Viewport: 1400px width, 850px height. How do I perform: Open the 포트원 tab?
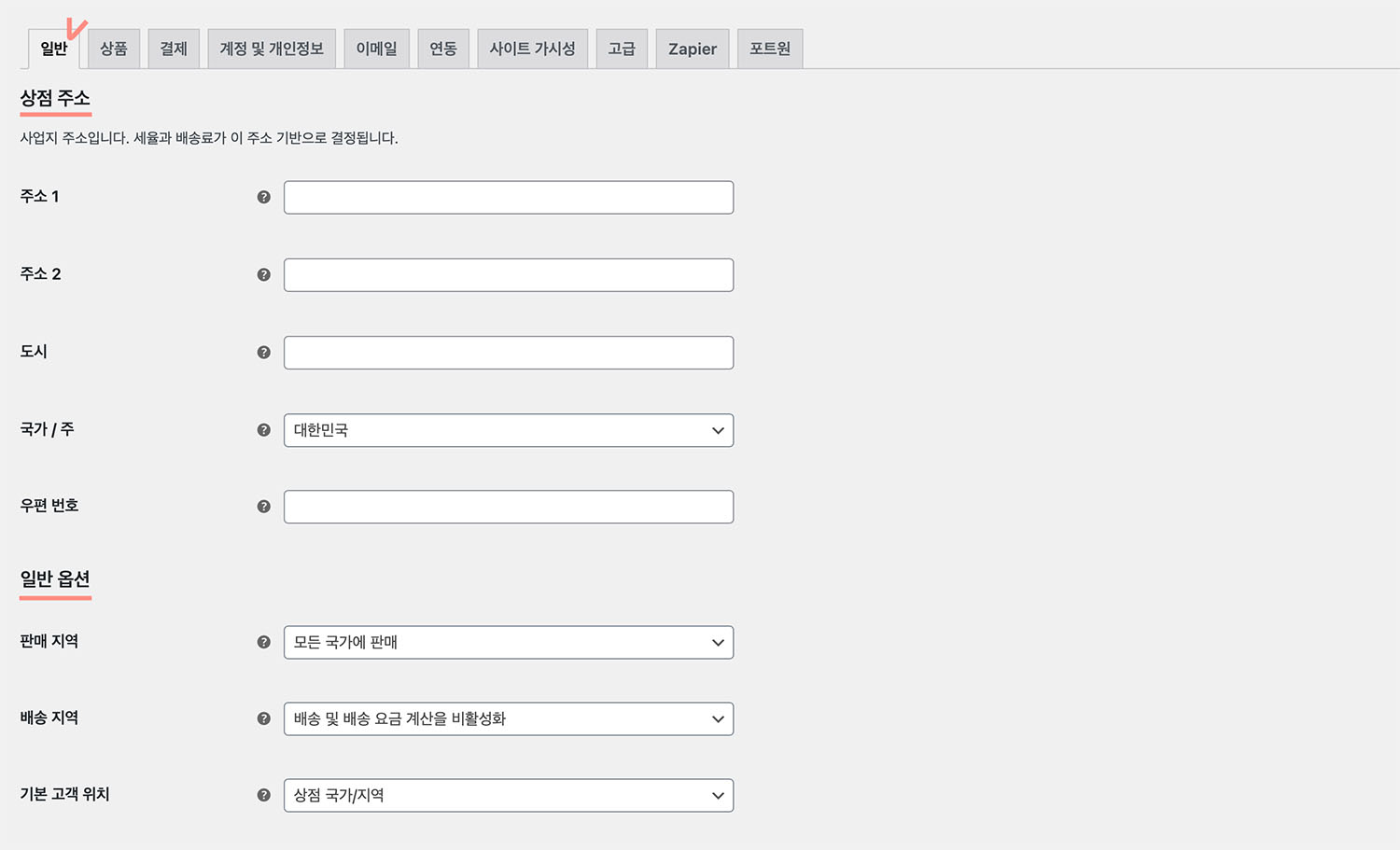pos(770,49)
